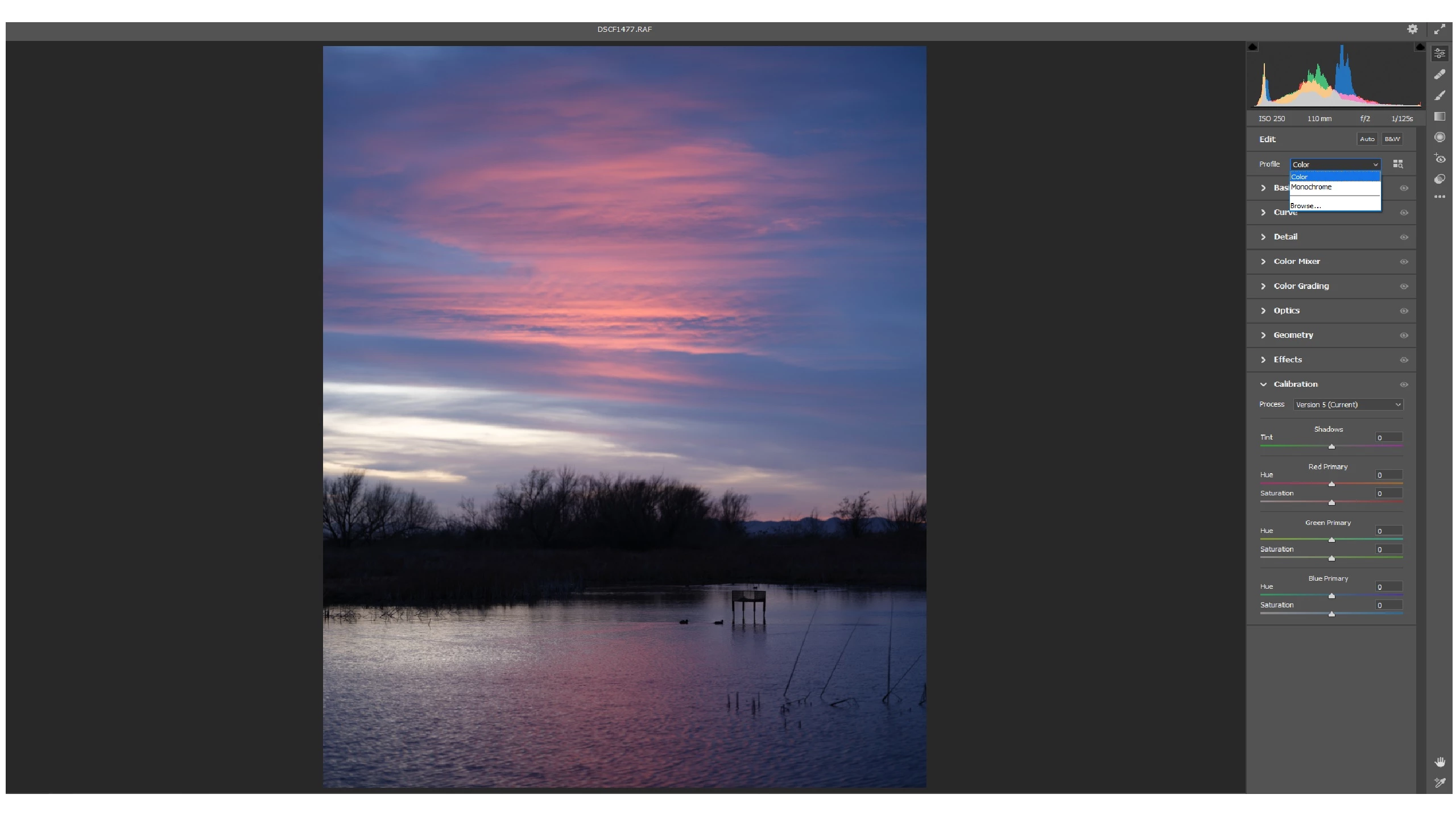Screen dimensions: 1456x819
Task: Activate the Red Eye removal tool
Action: [x=1440, y=159]
